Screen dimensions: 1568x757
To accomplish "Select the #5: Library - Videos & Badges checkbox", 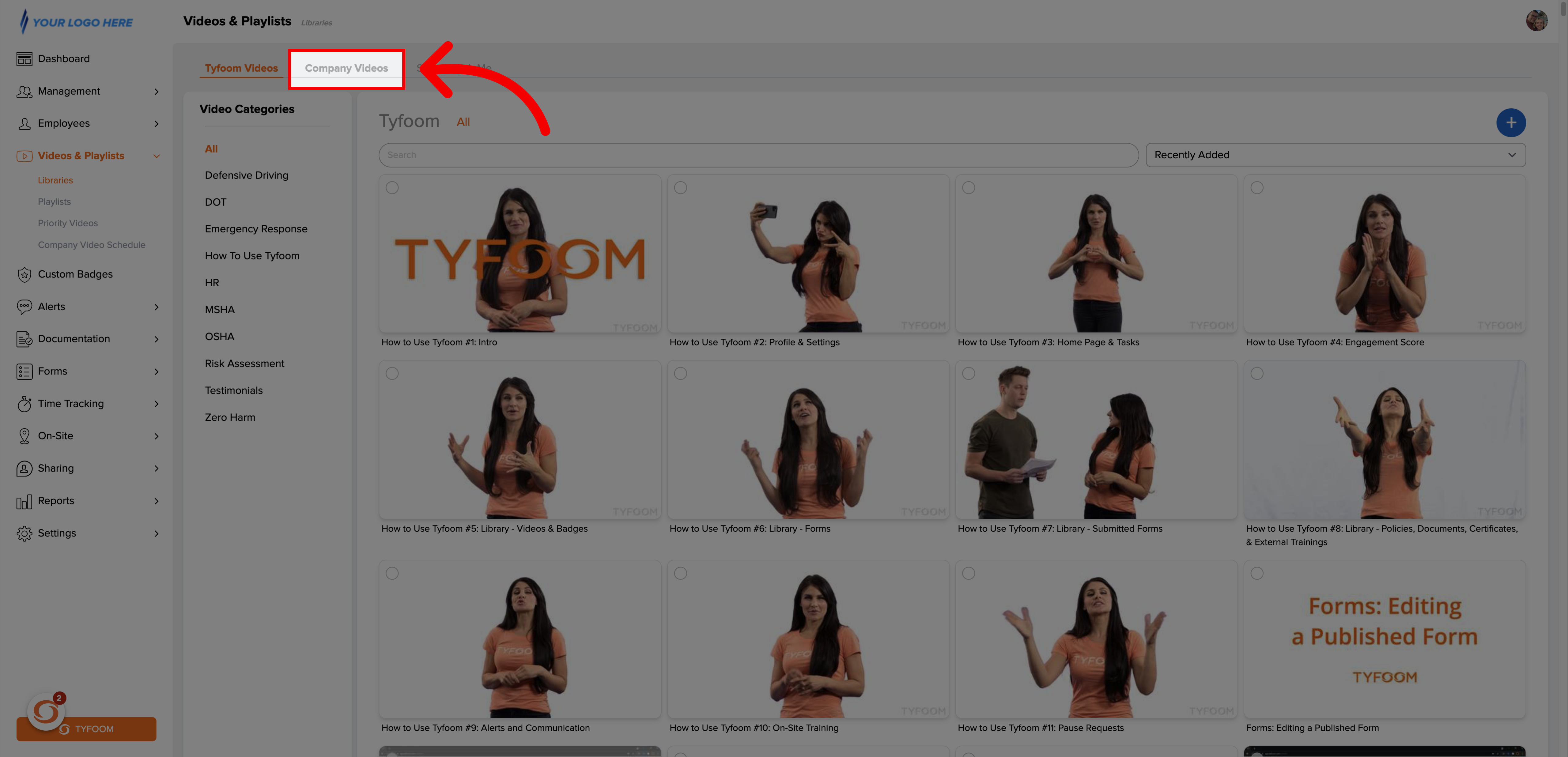I will pos(392,374).
